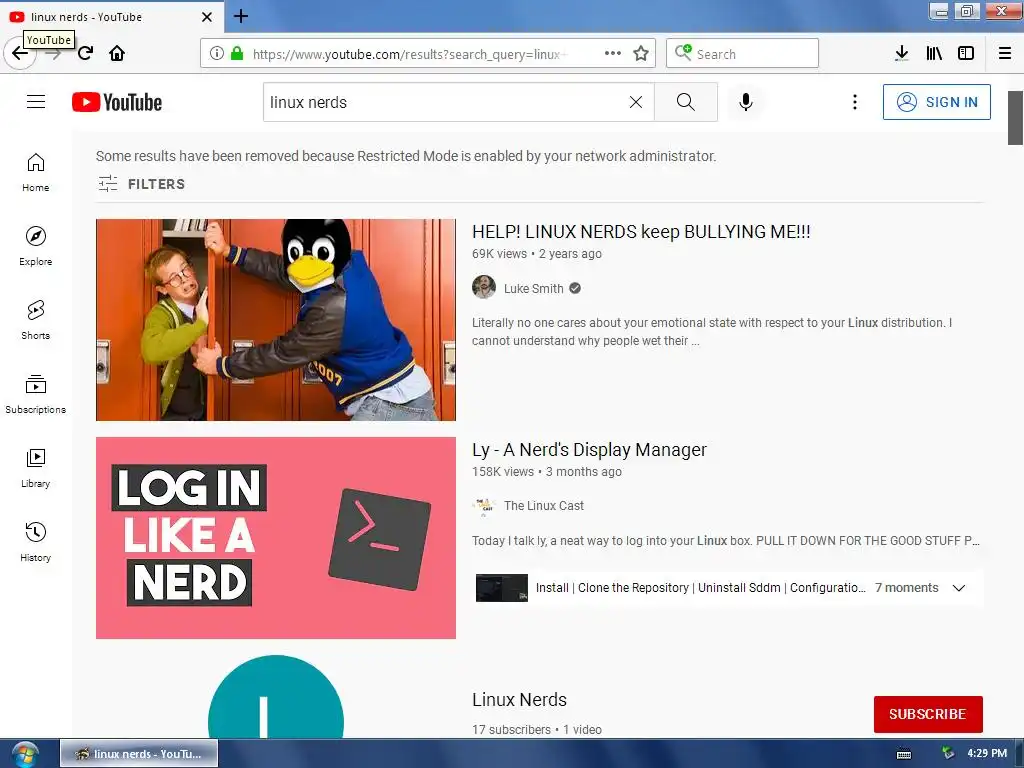Open the browser library icon
Screen dimensions: 1024x768
pos(934,53)
